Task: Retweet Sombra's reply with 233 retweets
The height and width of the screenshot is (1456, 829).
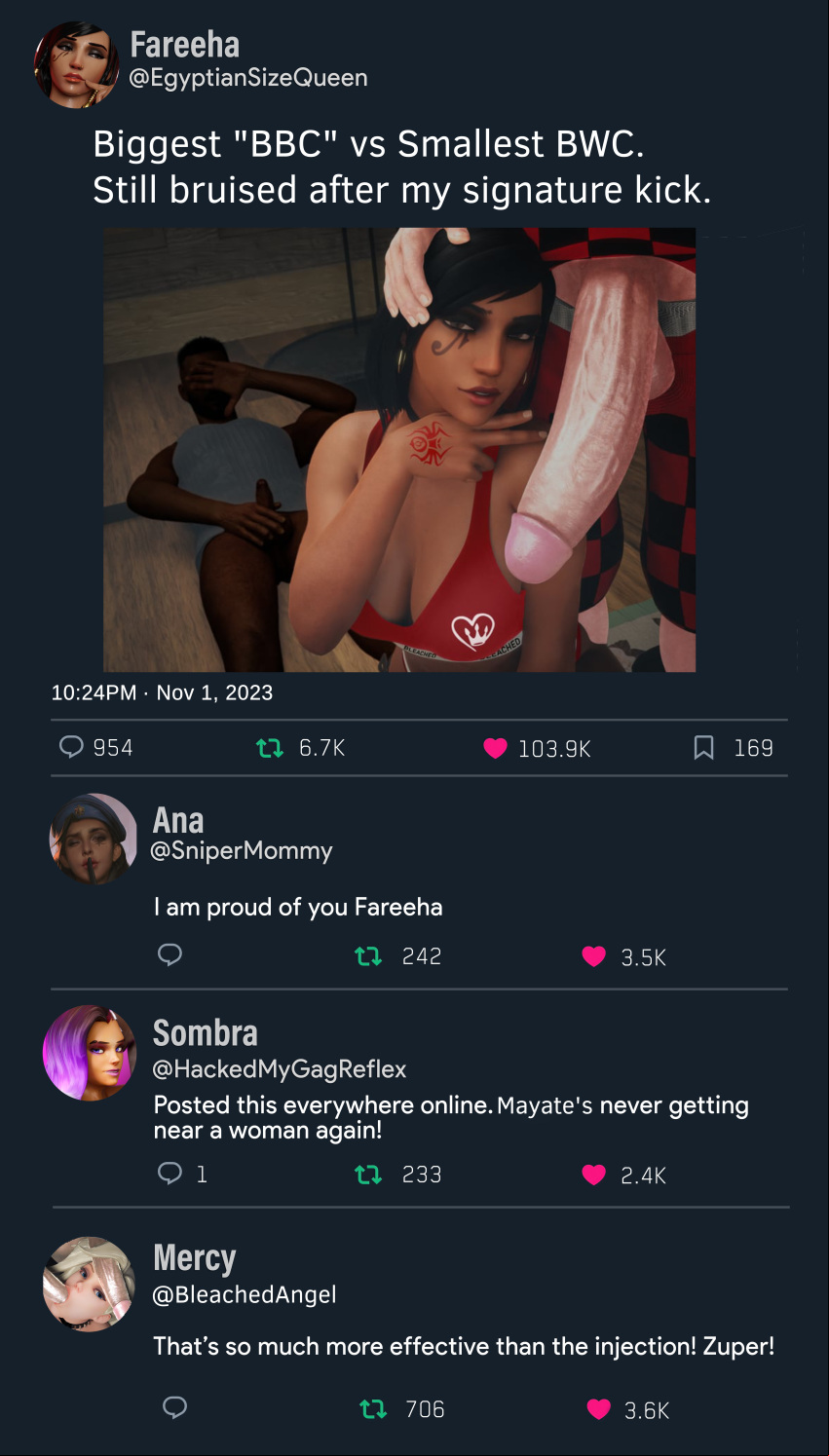Action: [368, 1175]
